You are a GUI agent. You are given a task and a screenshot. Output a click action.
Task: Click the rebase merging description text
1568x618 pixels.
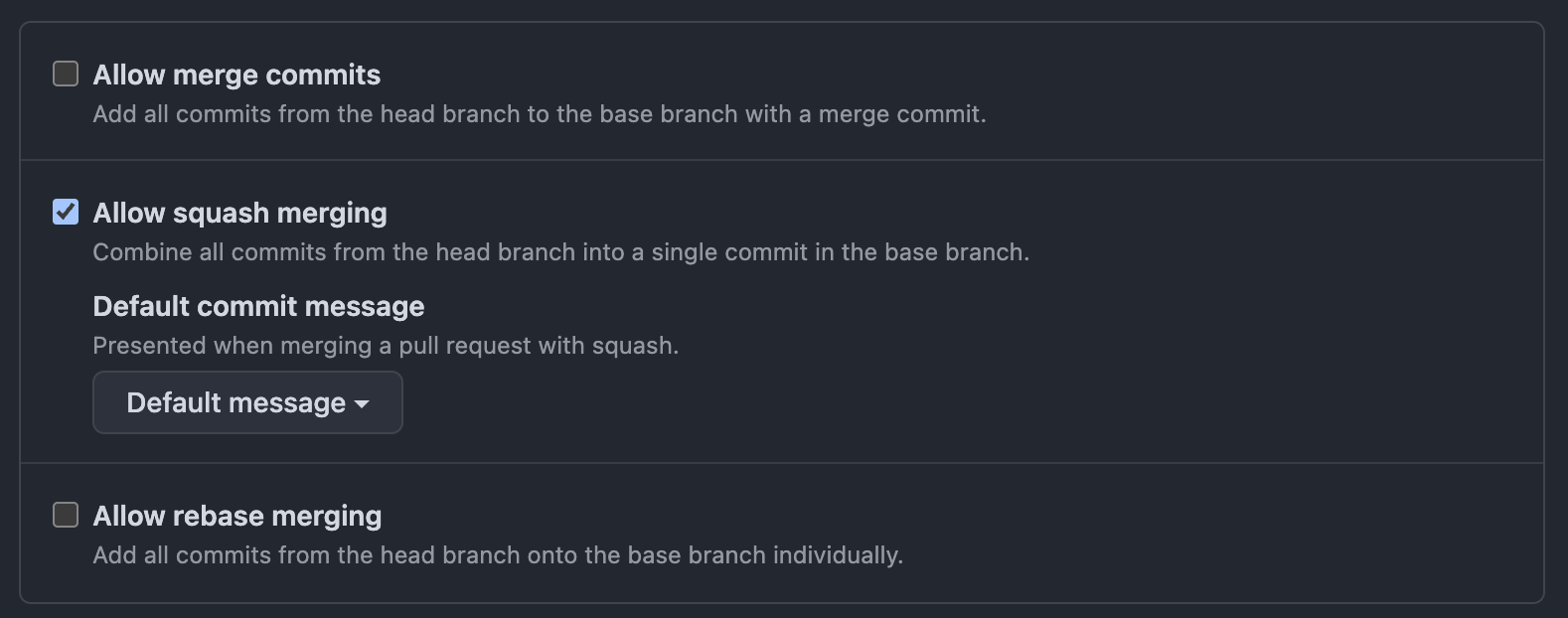498,554
